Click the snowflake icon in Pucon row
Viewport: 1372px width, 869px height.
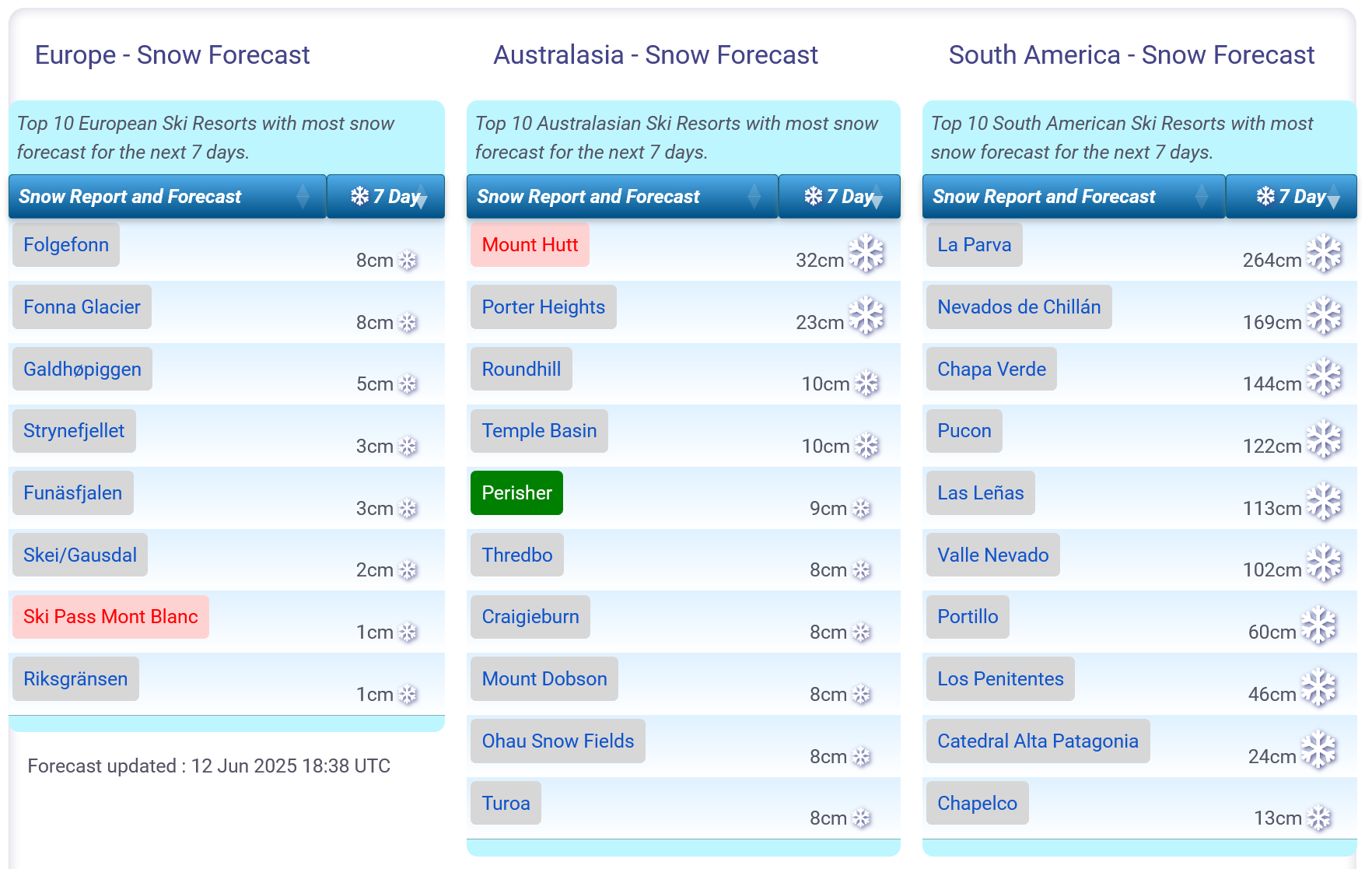click(1324, 440)
